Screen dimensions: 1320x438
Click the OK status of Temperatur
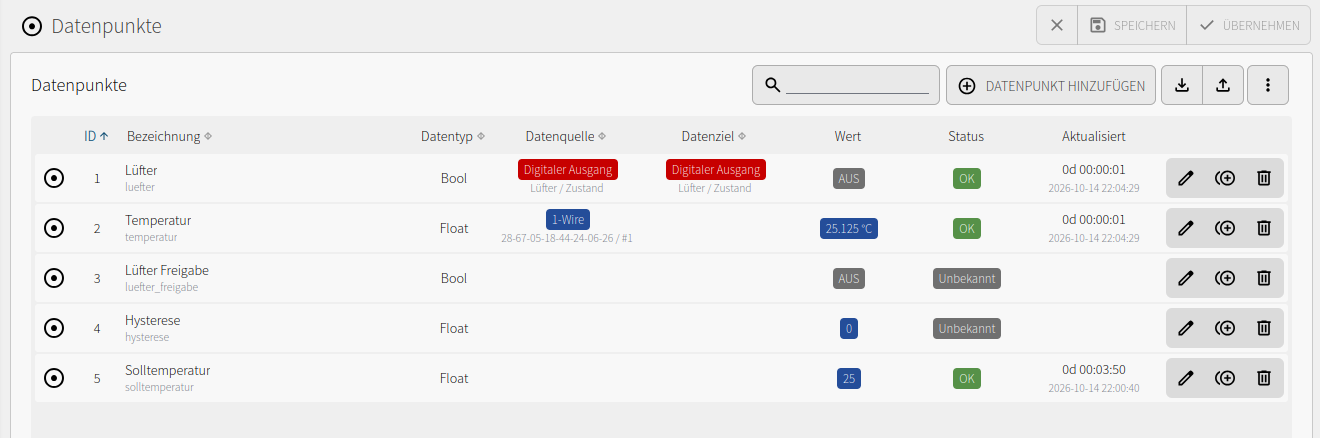(966, 228)
